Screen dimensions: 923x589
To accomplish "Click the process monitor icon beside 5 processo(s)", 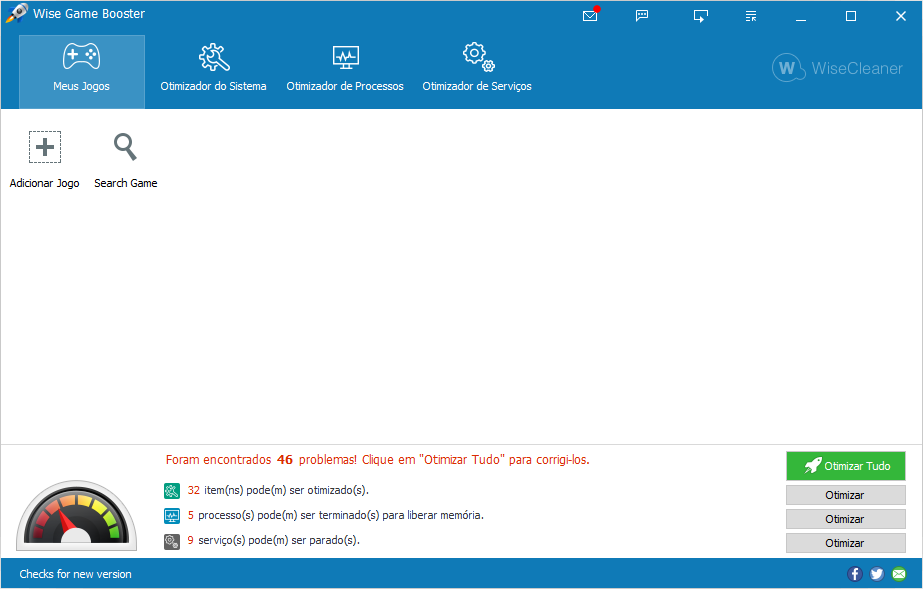I will tap(172, 516).
